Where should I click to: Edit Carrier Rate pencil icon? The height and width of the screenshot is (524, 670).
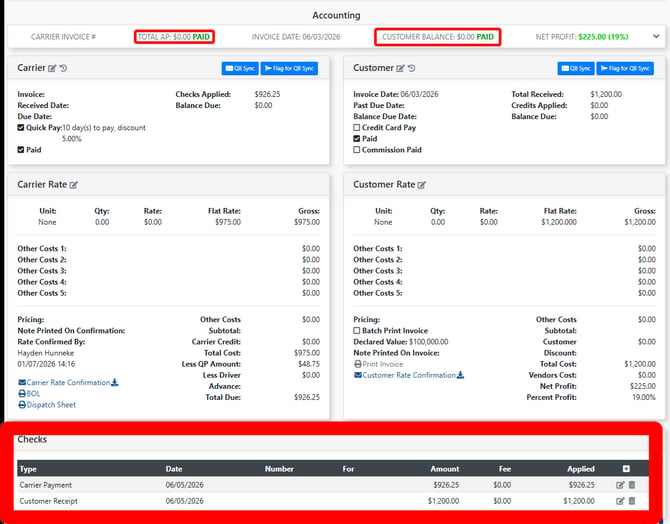pos(74,185)
